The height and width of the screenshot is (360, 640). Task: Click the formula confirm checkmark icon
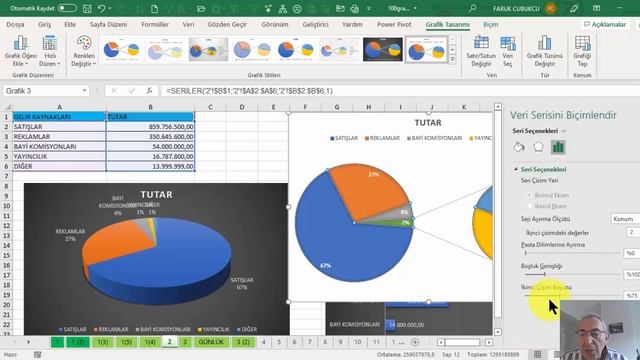[x=131, y=91]
